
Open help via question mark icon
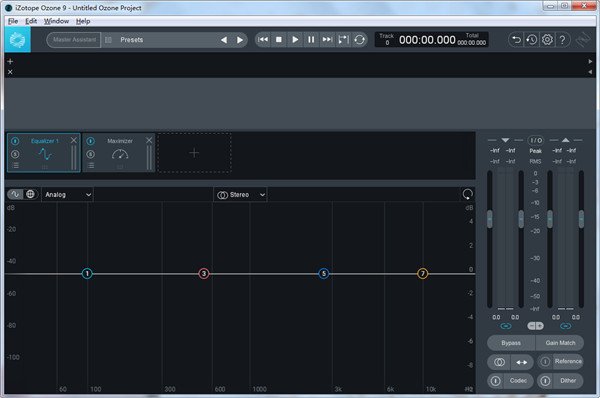[562, 39]
